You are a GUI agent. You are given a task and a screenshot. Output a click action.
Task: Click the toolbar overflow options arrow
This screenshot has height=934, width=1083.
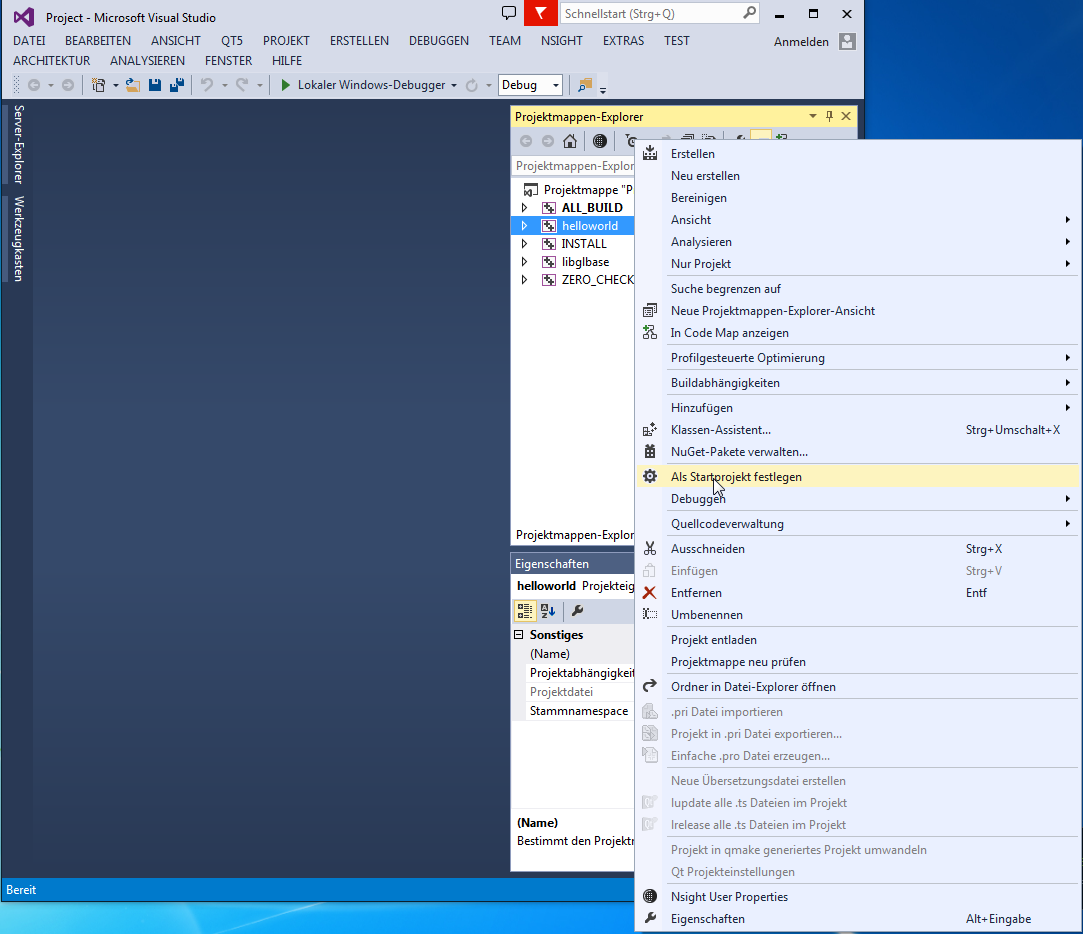coord(603,90)
